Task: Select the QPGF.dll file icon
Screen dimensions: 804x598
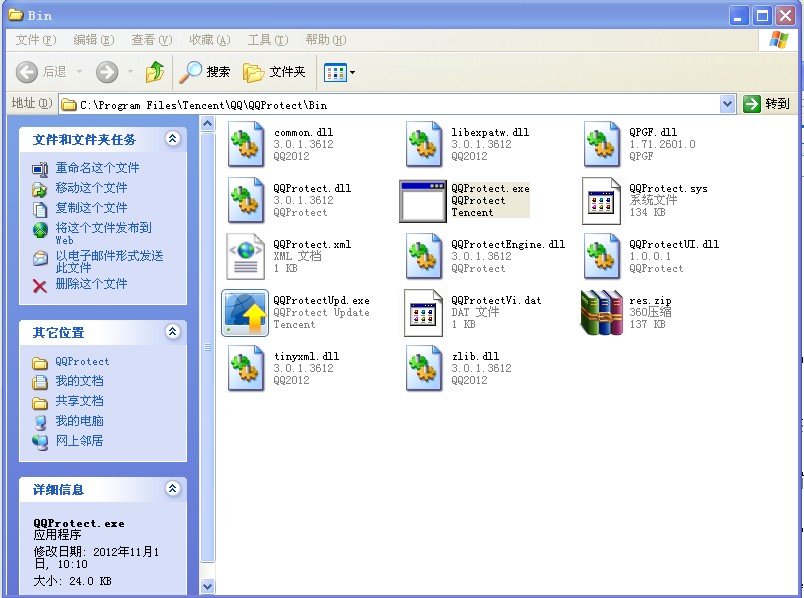Action: (601, 144)
